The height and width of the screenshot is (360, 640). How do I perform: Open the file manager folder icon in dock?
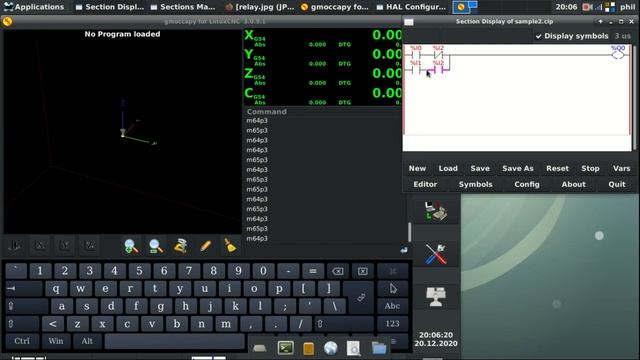(379, 348)
